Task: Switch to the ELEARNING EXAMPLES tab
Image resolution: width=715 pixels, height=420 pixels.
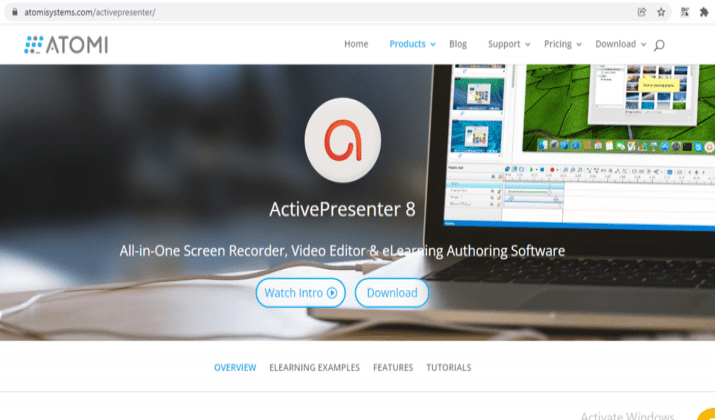Action: pyautogui.click(x=314, y=368)
